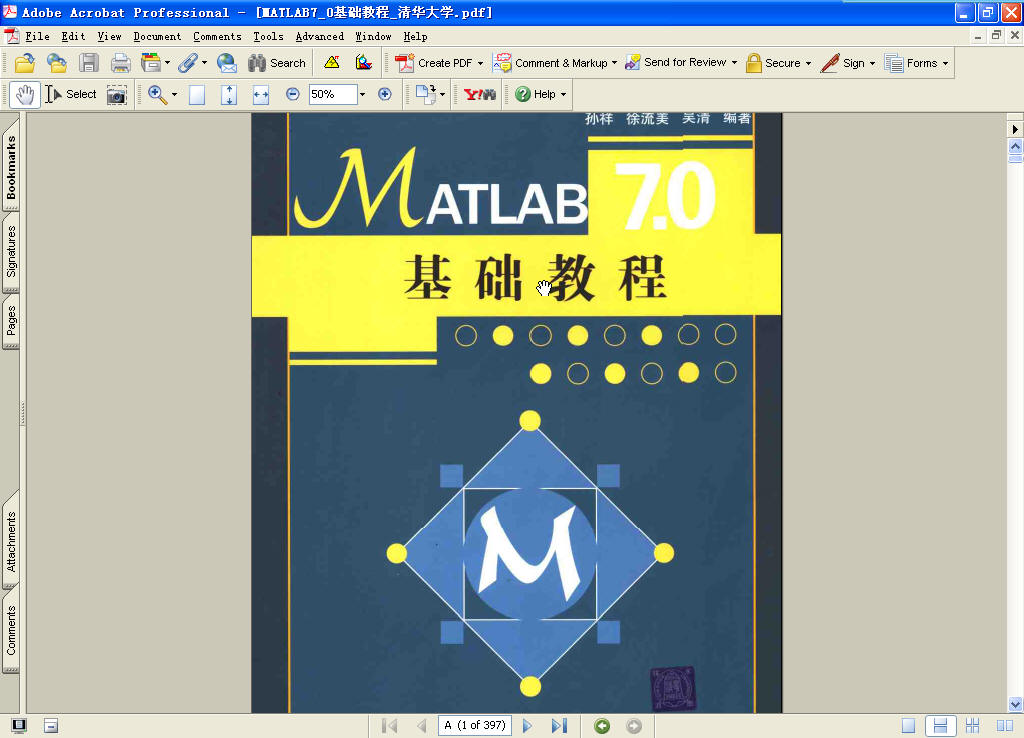1024x738 pixels.
Task: Open the 50% zoom level dropdown
Action: [362, 95]
